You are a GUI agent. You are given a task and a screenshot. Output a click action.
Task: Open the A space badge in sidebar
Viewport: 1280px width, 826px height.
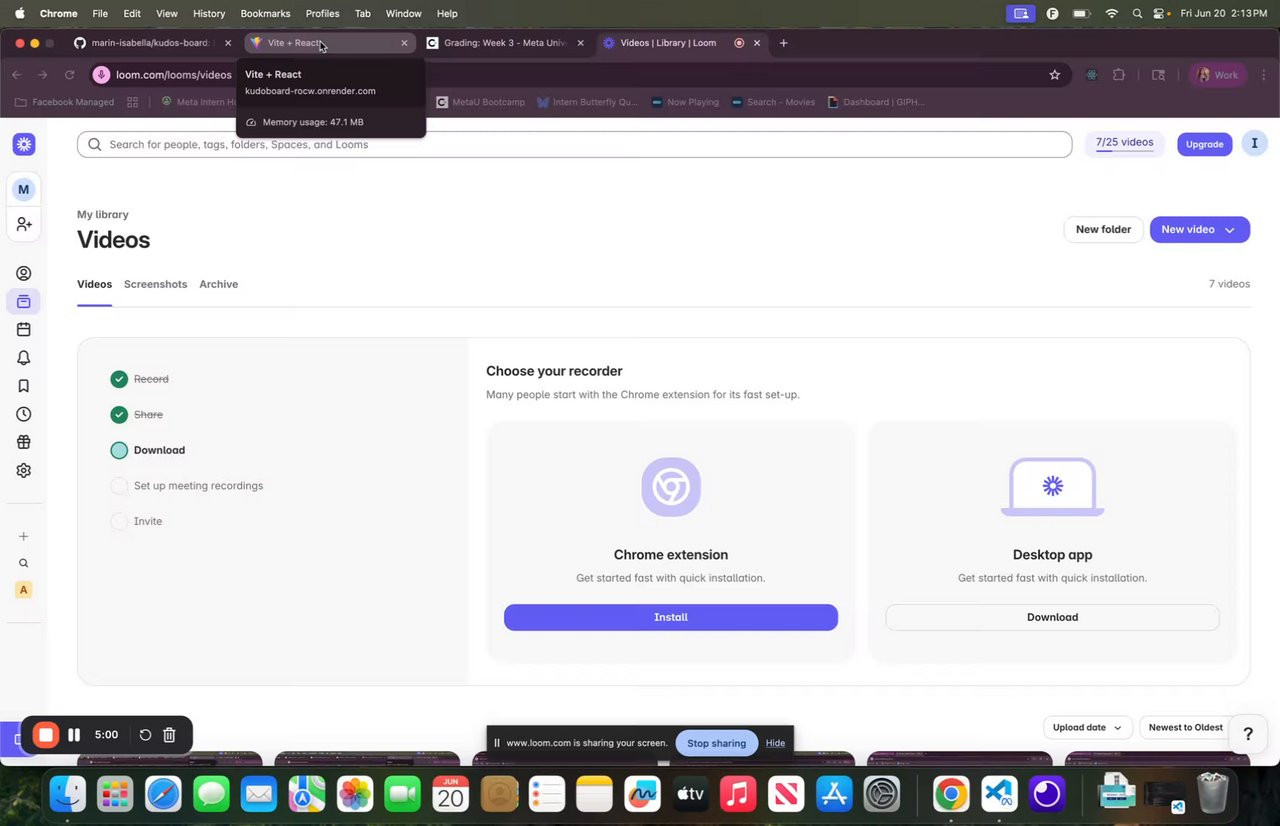pos(24,590)
